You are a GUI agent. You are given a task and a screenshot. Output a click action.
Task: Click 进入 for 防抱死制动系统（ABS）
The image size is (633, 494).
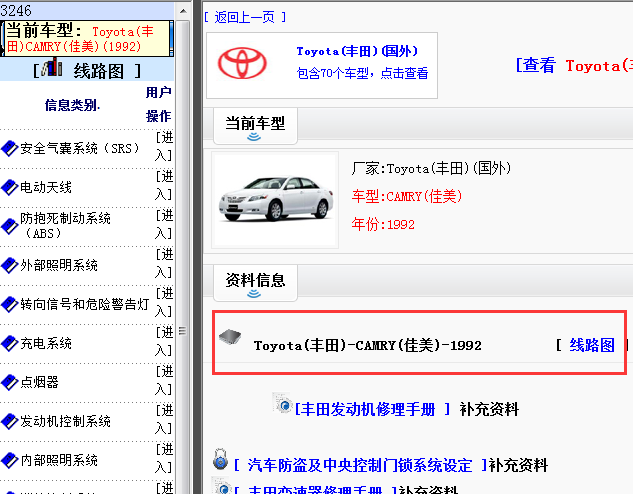(x=164, y=224)
